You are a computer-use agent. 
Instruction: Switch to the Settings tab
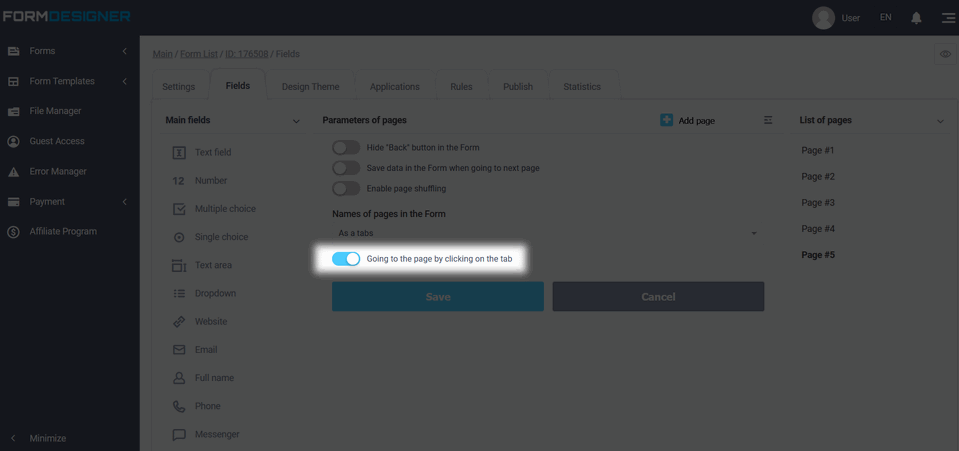point(179,86)
